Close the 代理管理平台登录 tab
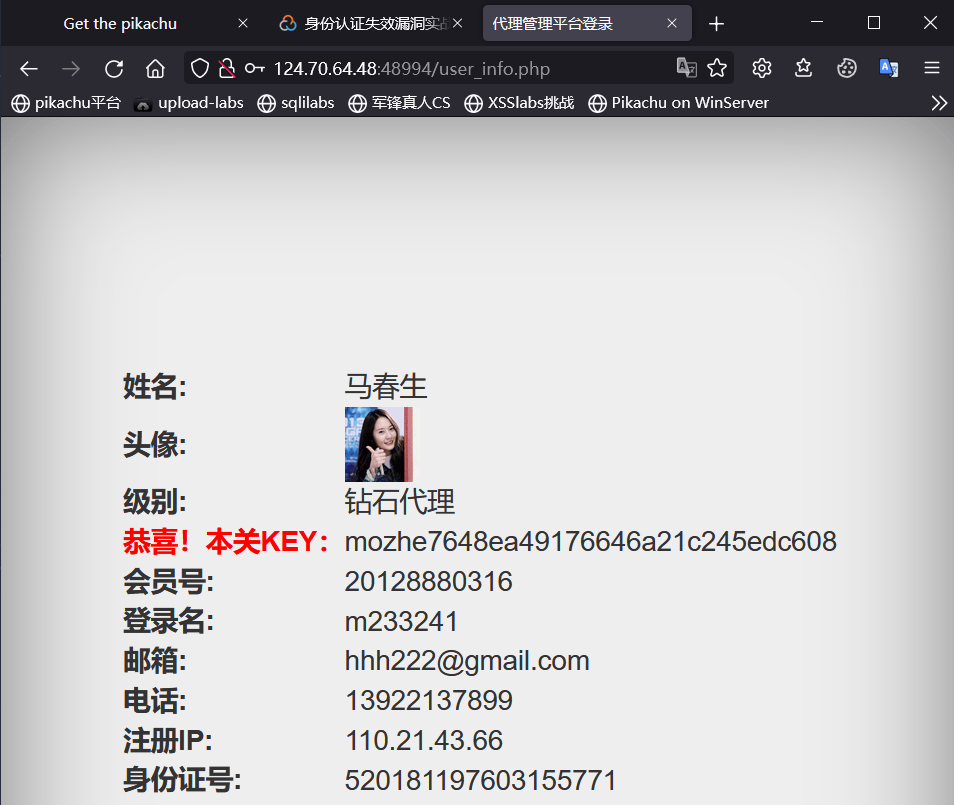Image resolution: width=954 pixels, height=805 pixels. [x=672, y=23]
